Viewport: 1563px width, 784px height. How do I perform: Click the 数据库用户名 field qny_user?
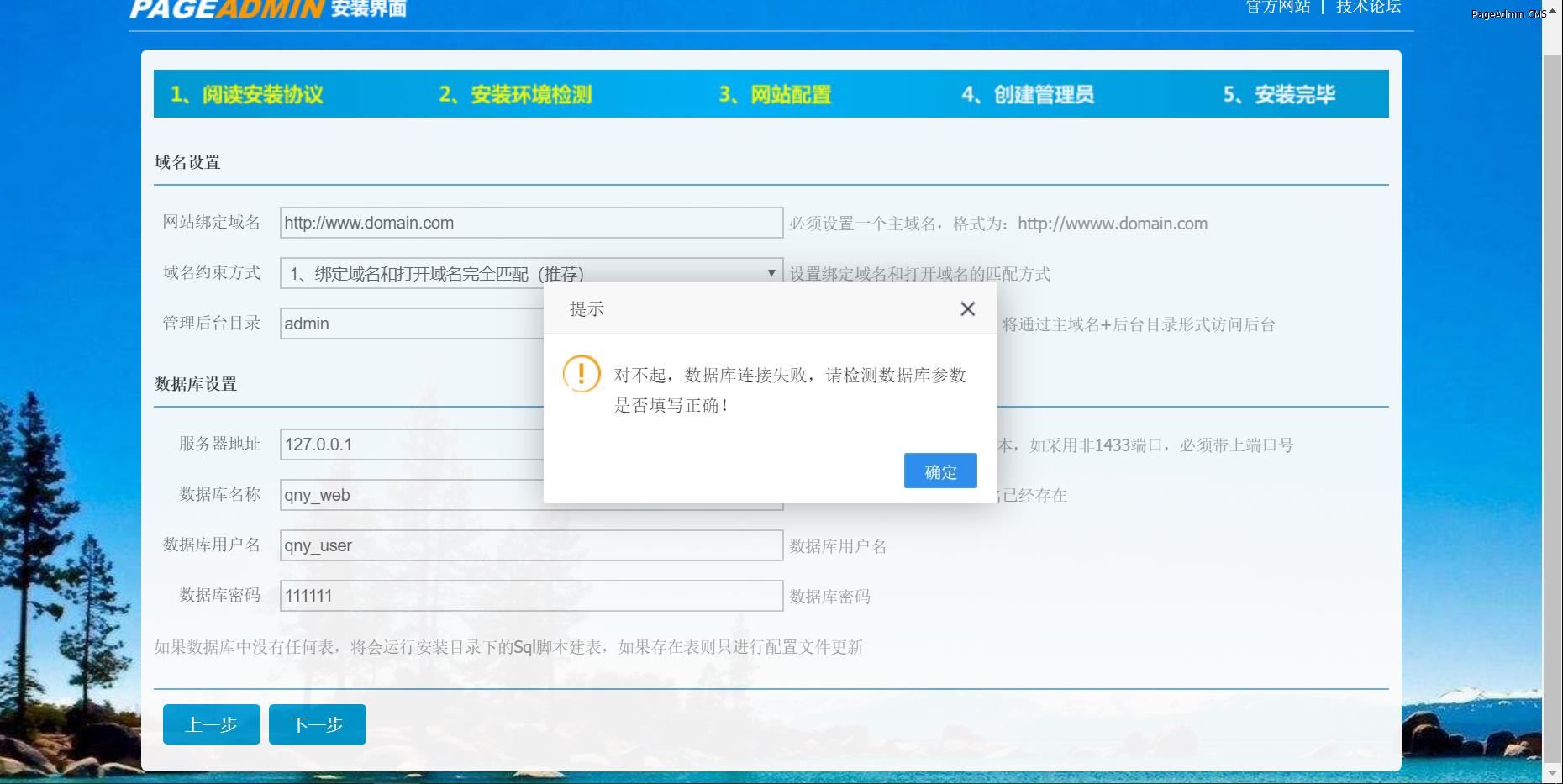tap(531, 545)
